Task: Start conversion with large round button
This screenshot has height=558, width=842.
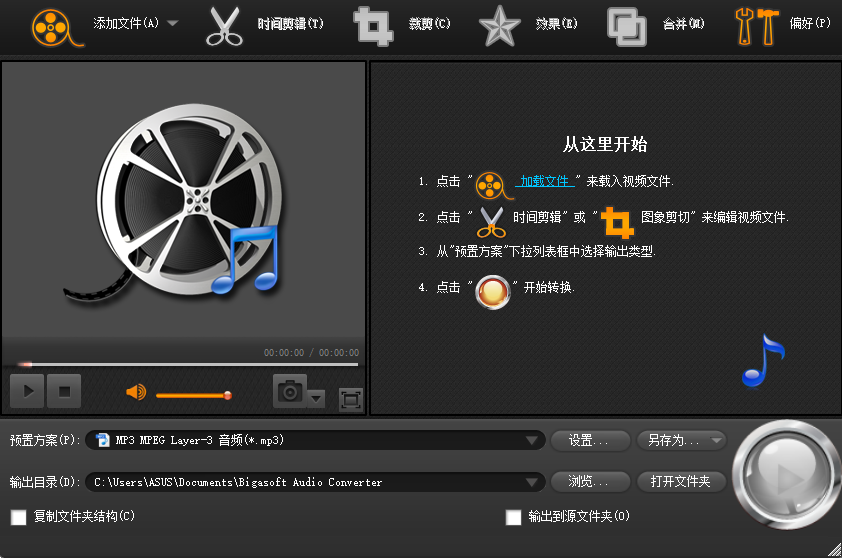Action: coord(787,475)
